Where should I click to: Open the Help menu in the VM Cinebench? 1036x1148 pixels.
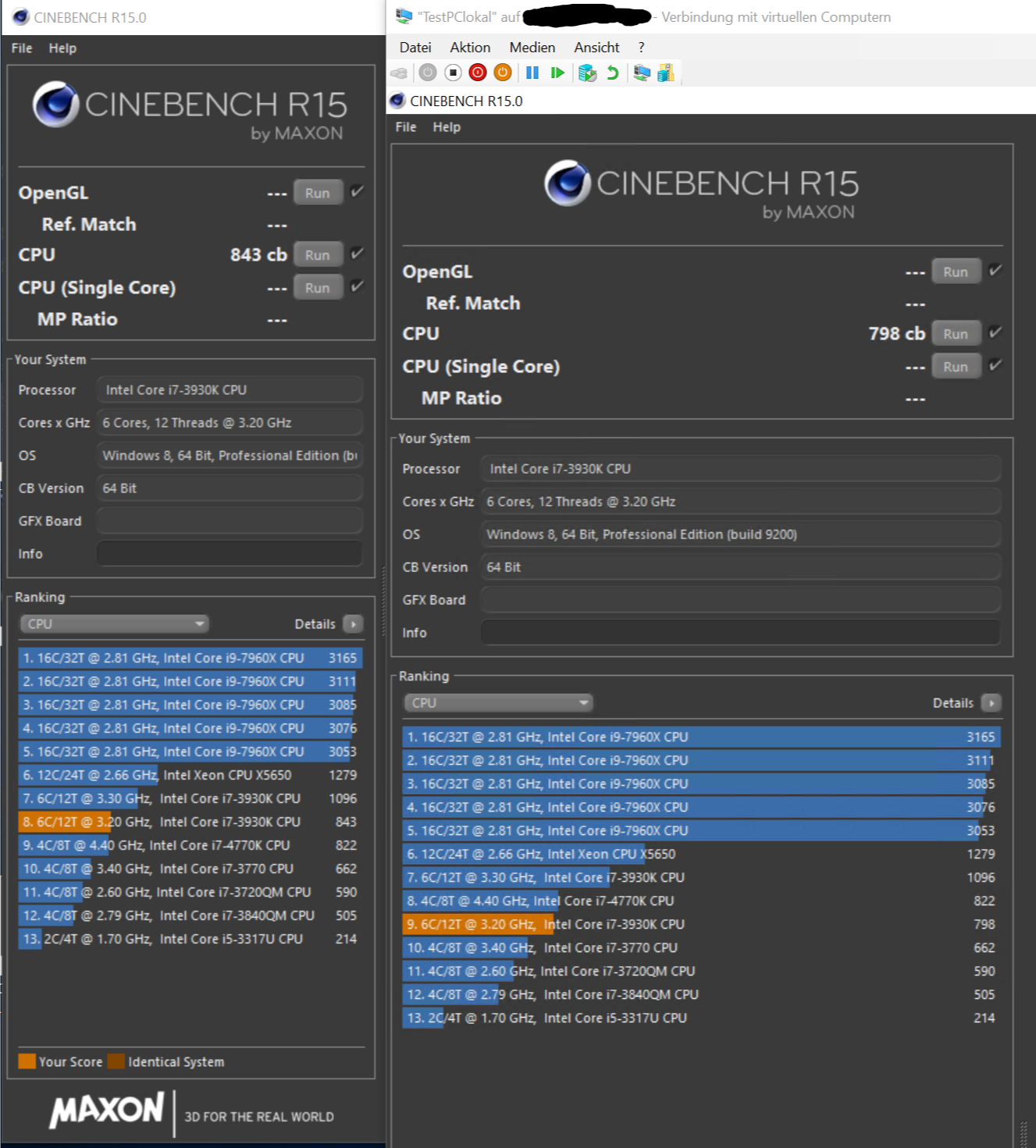[x=447, y=127]
